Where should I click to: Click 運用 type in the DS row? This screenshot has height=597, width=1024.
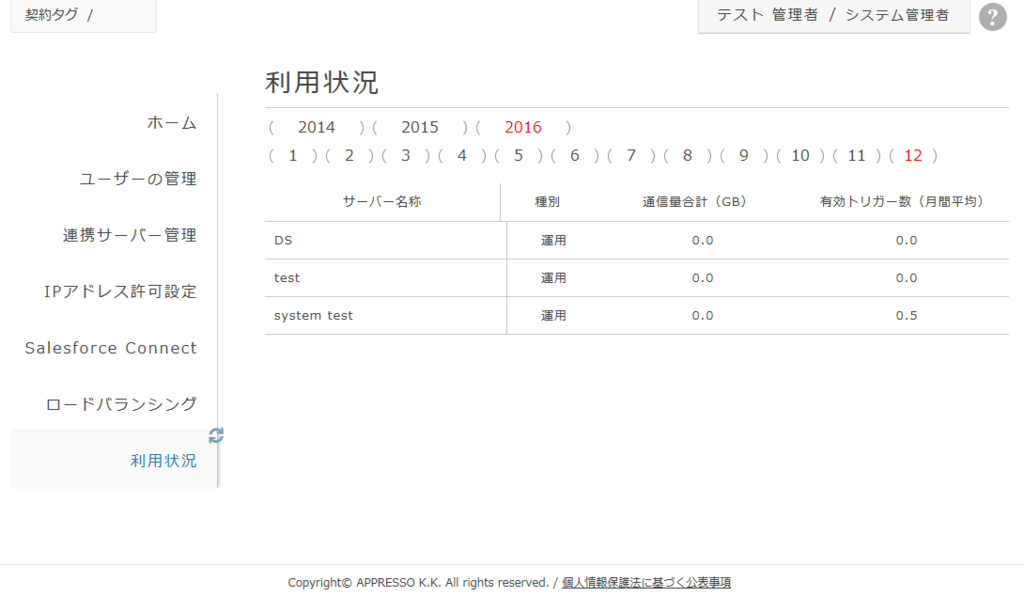click(x=553, y=240)
